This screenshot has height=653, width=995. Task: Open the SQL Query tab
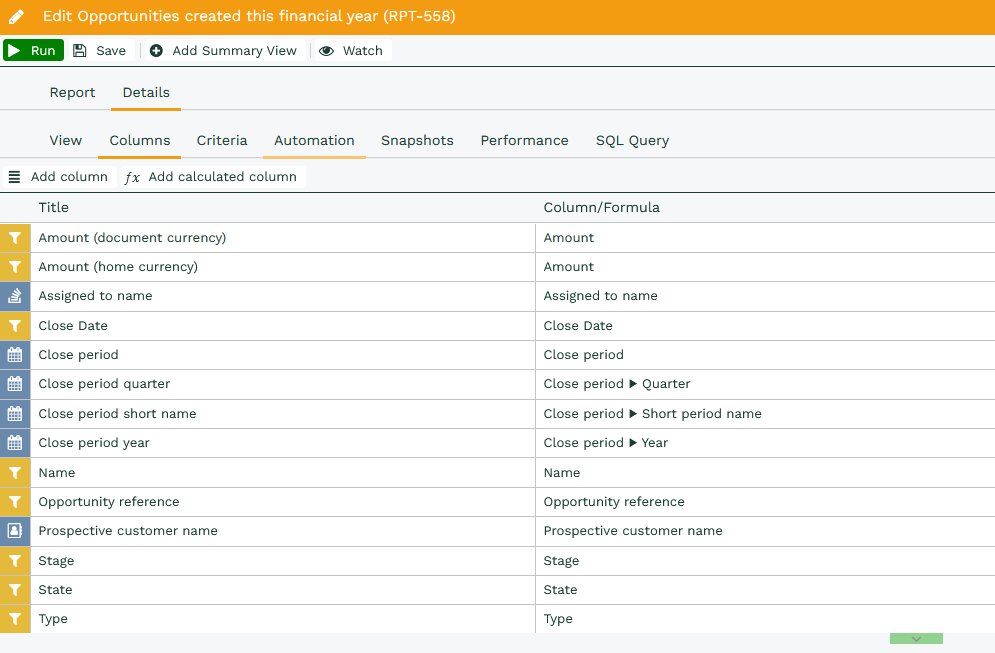pyautogui.click(x=632, y=140)
